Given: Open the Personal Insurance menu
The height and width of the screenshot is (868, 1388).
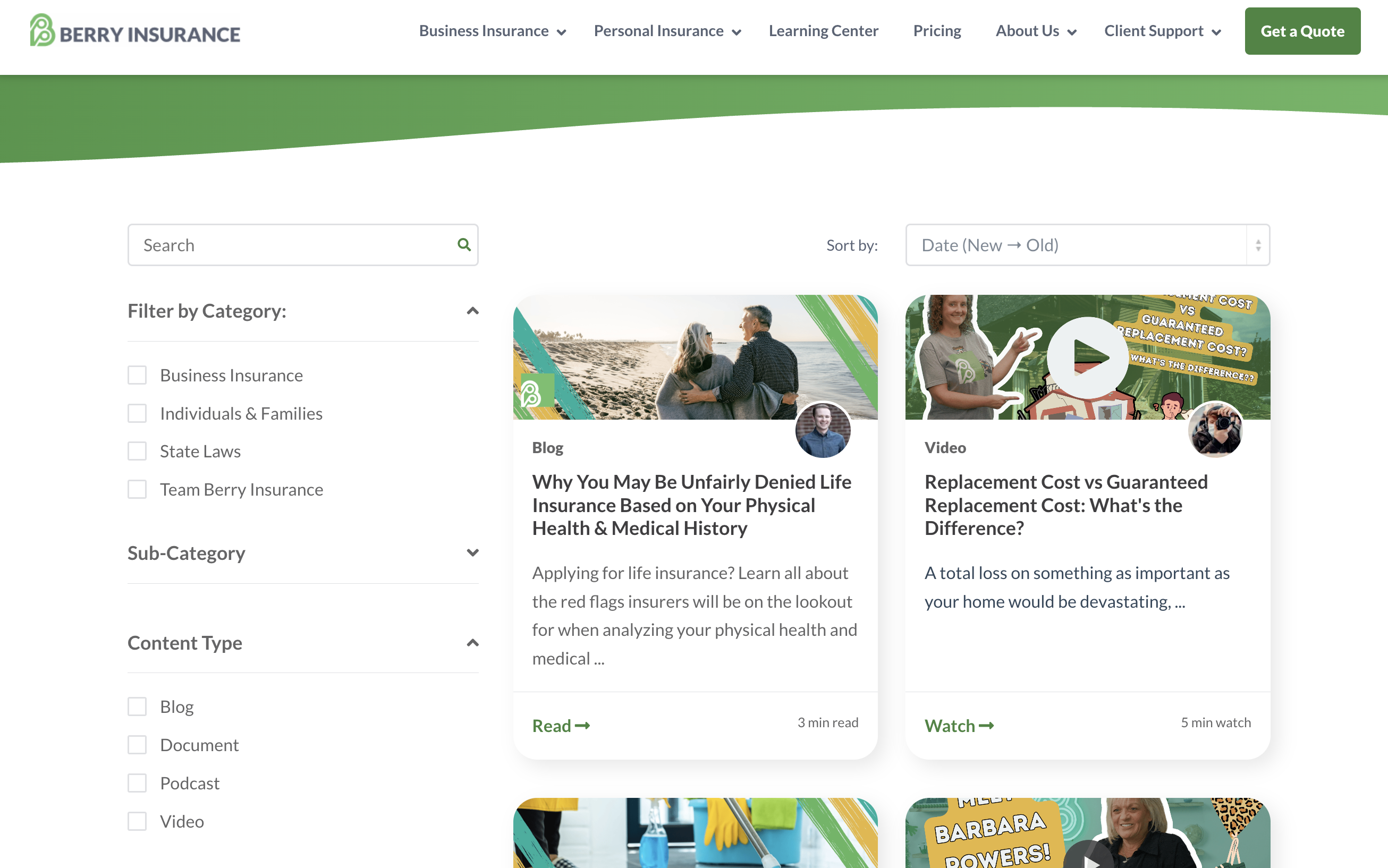Looking at the screenshot, I should [x=658, y=31].
